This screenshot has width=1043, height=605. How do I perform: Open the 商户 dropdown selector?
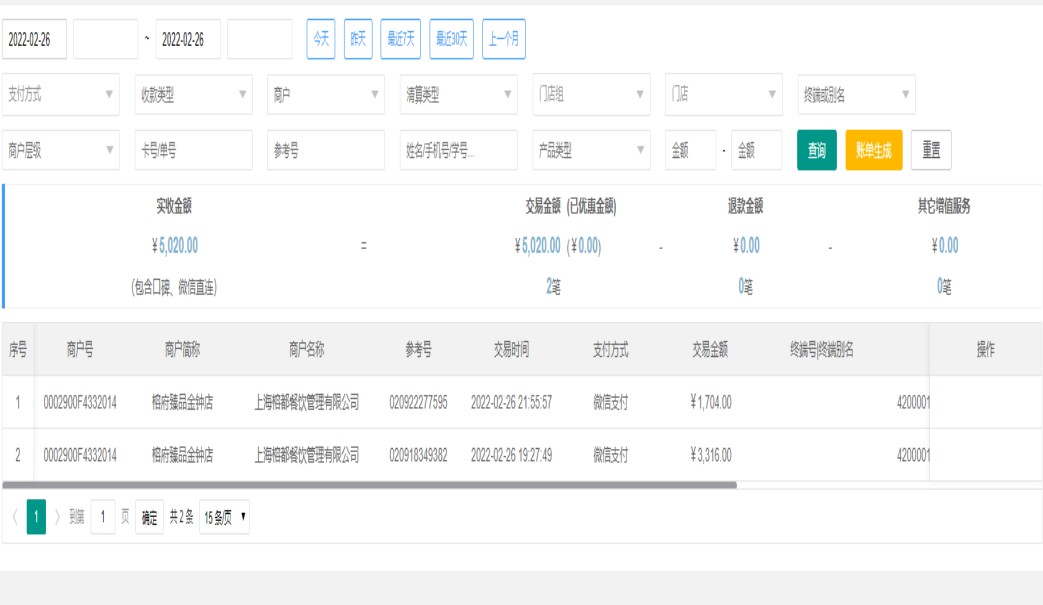click(326, 95)
